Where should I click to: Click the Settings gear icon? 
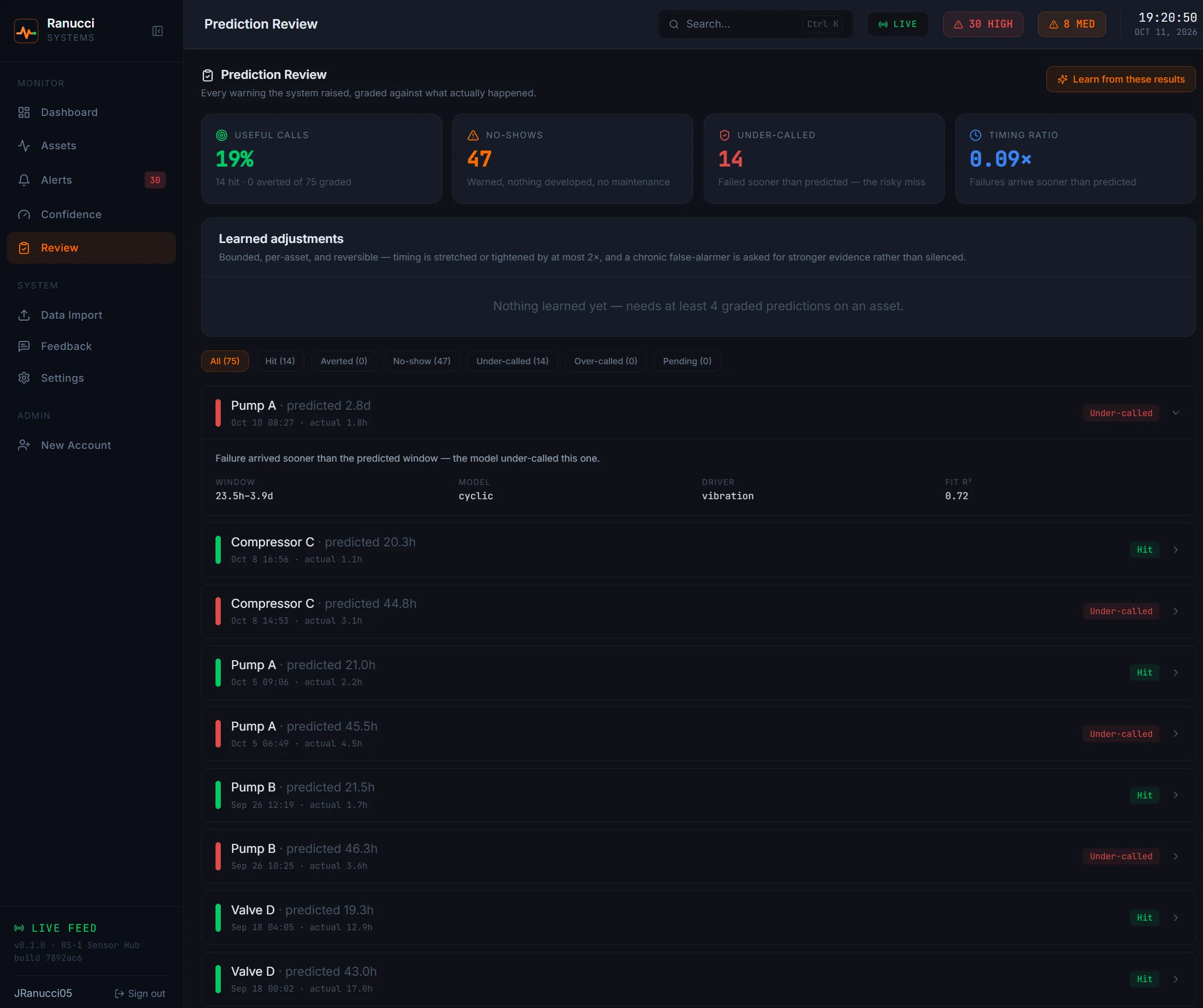tap(24, 378)
